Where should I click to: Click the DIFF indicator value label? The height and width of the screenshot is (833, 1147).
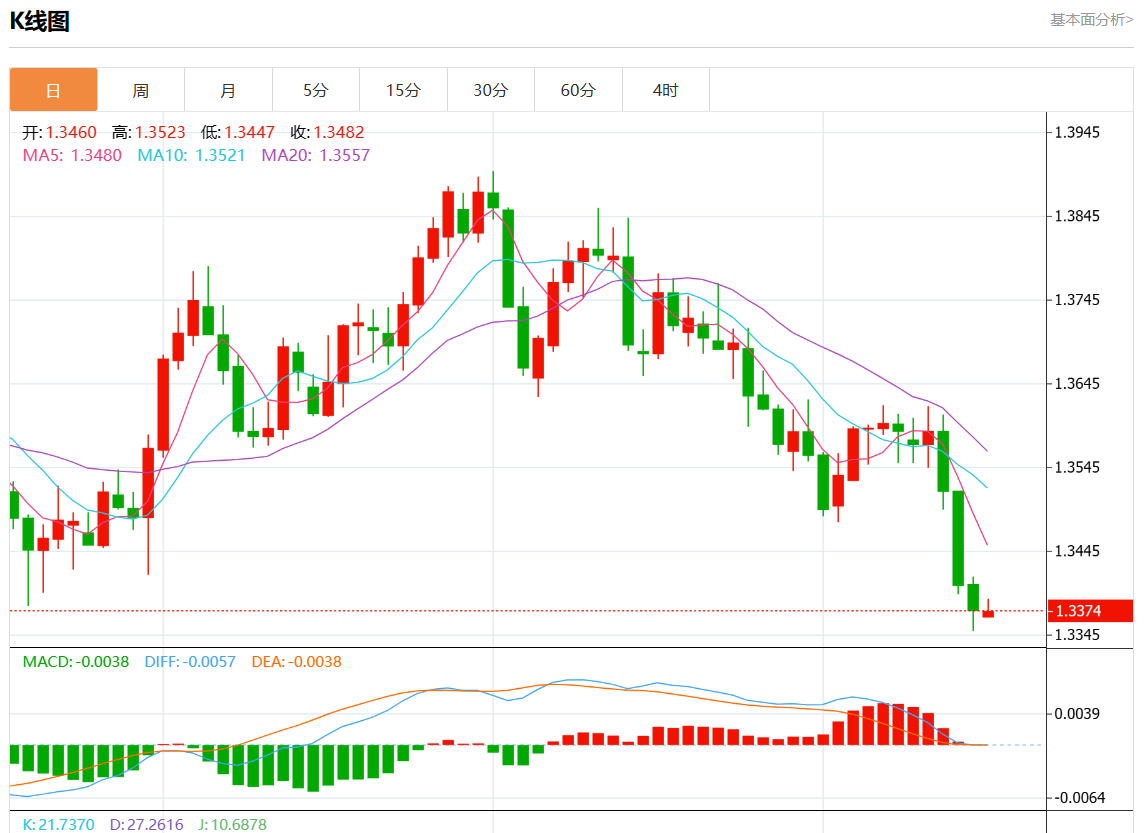click(x=190, y=661)
